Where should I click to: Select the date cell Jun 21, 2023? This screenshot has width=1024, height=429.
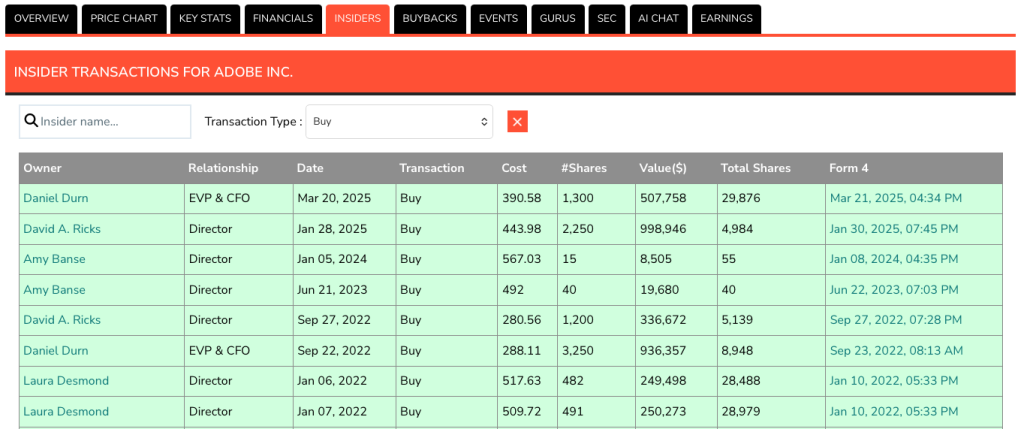(x=344, y=290)
